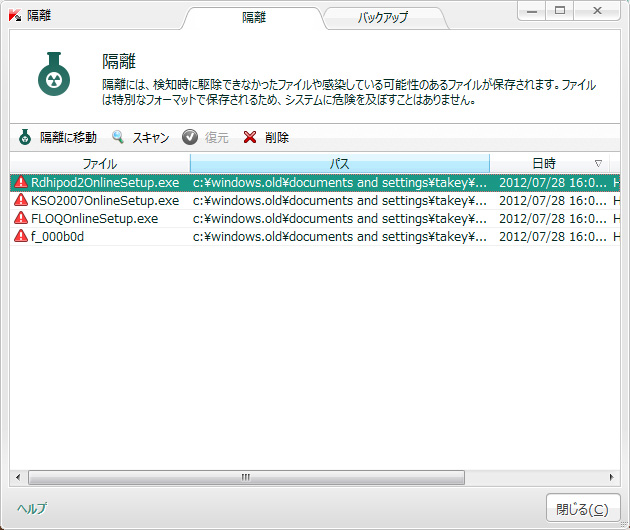Click warning icon beside Rdhipod2OnlineSetup.exe

pyautogui.click(x=21, y=183)
